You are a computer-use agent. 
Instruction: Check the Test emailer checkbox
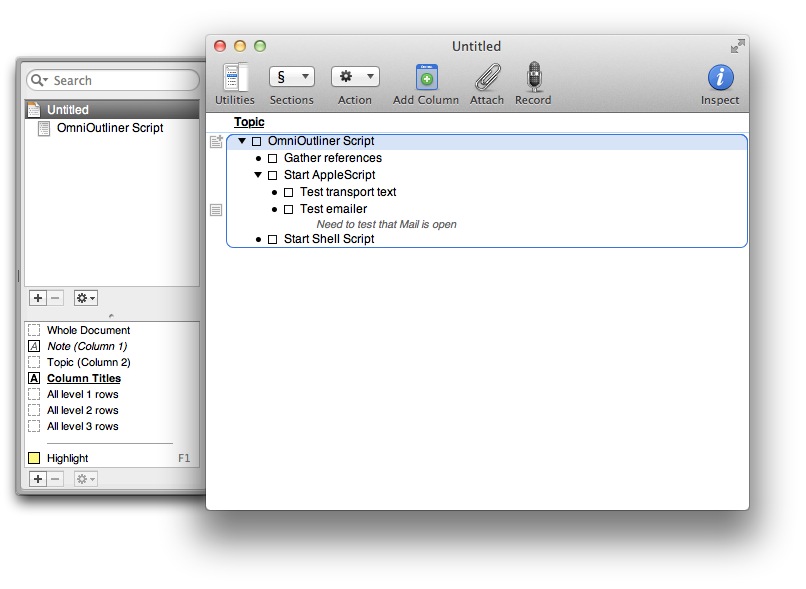pos(289,209)
